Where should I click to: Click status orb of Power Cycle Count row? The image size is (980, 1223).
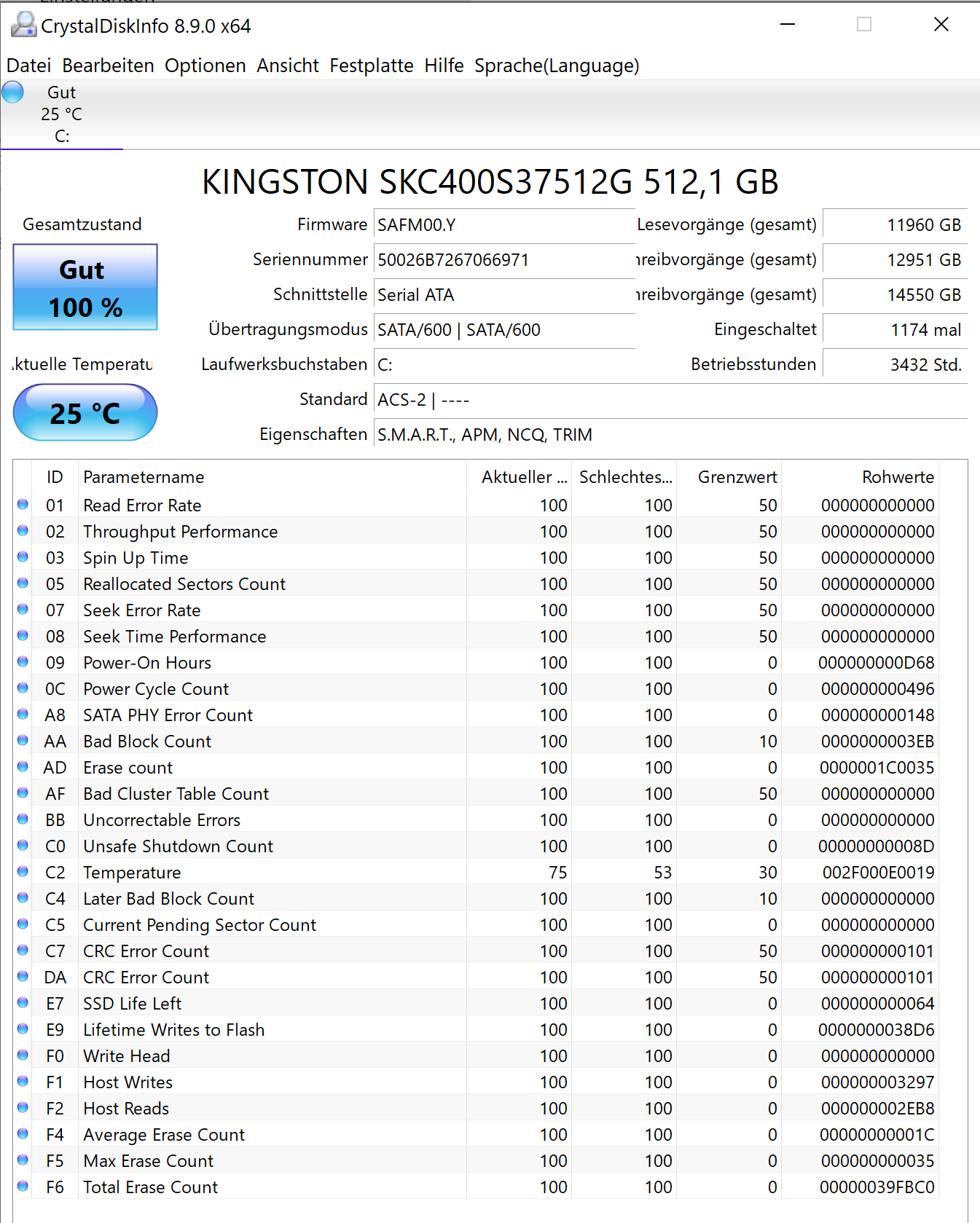coord(23,688)
